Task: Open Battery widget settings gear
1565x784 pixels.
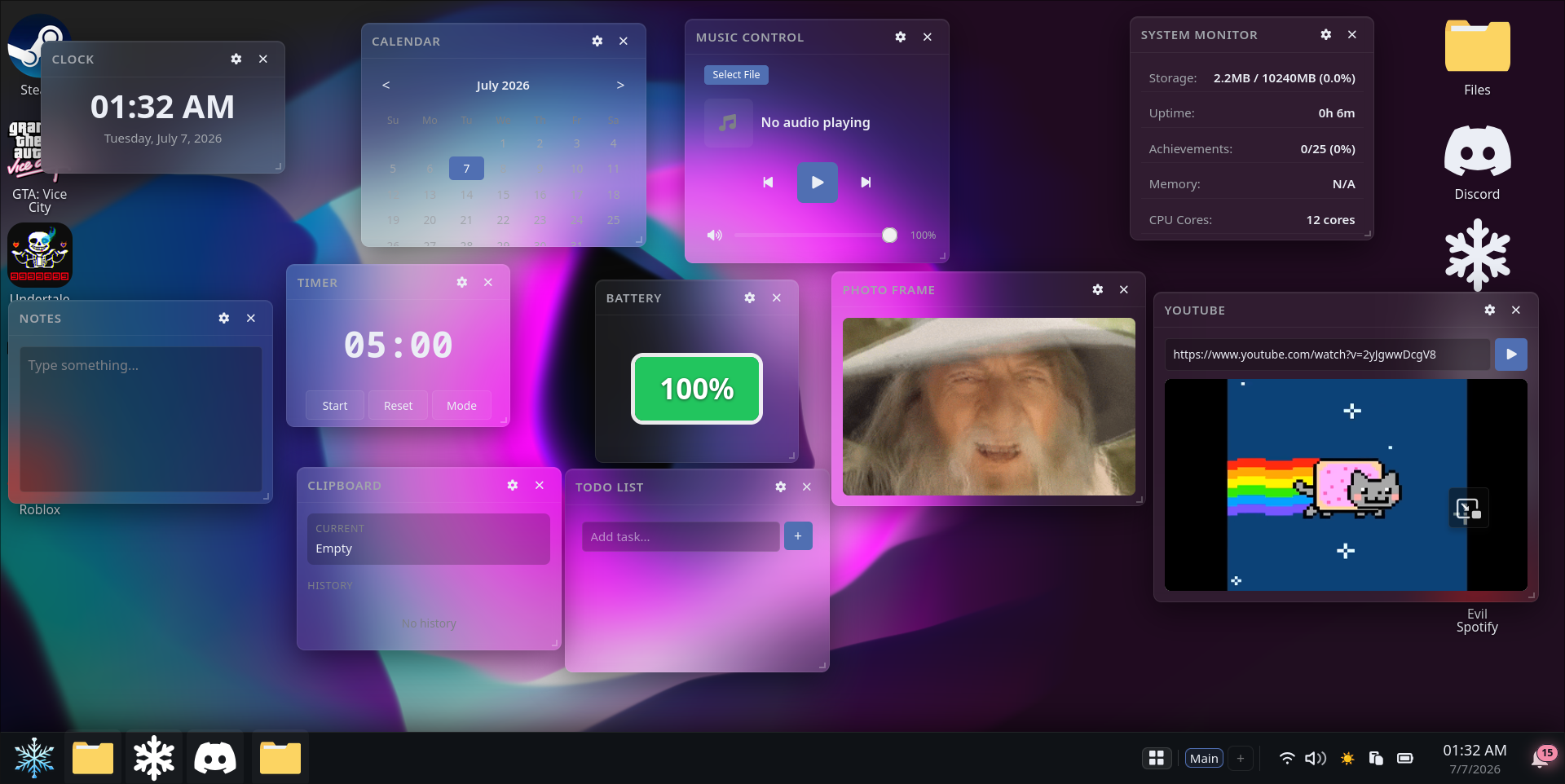Action: click(750, 298)
